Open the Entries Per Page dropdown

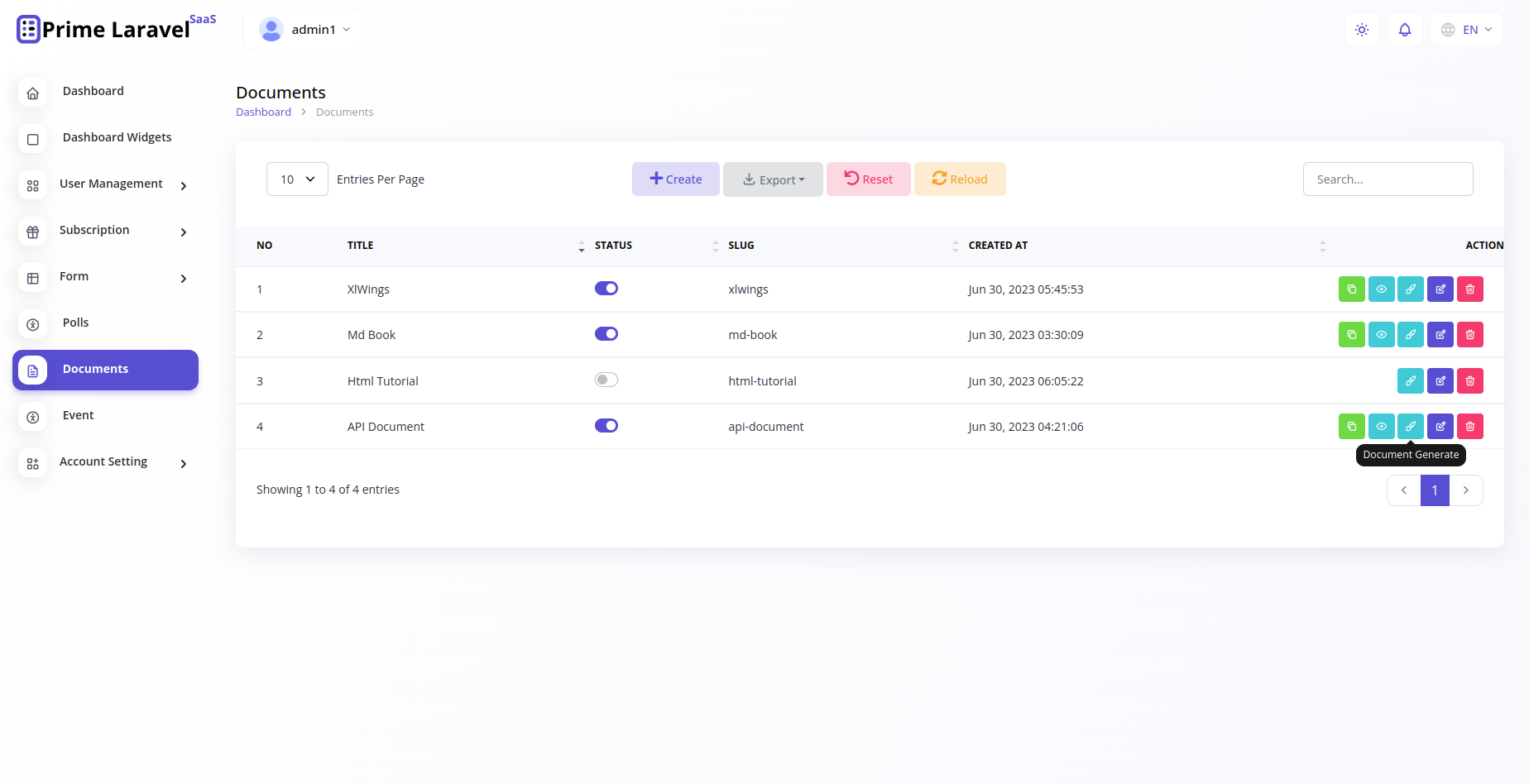click(x=297, y=179)
